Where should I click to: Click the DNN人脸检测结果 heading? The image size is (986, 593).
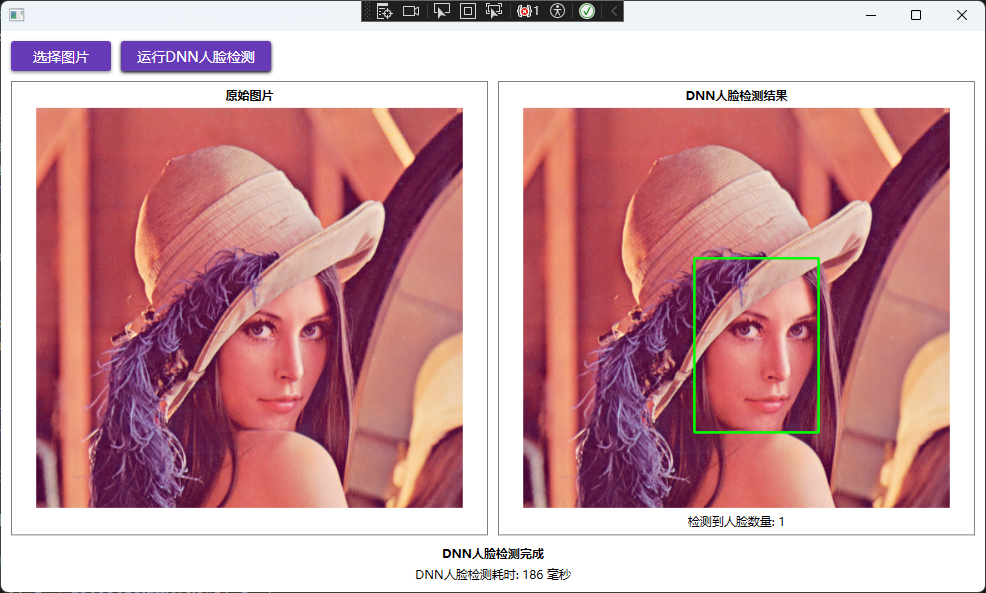coord(736,96)
